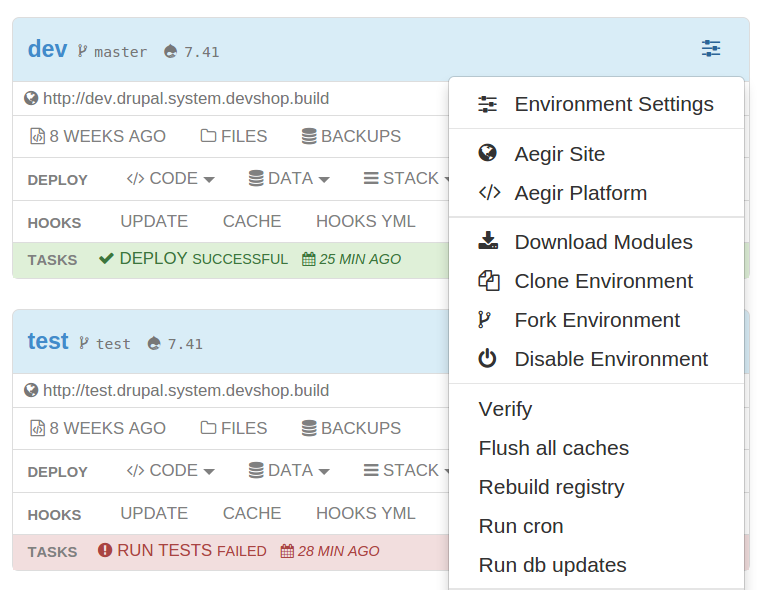Click UPDATE in test HOOKS row

click(154, 514)
